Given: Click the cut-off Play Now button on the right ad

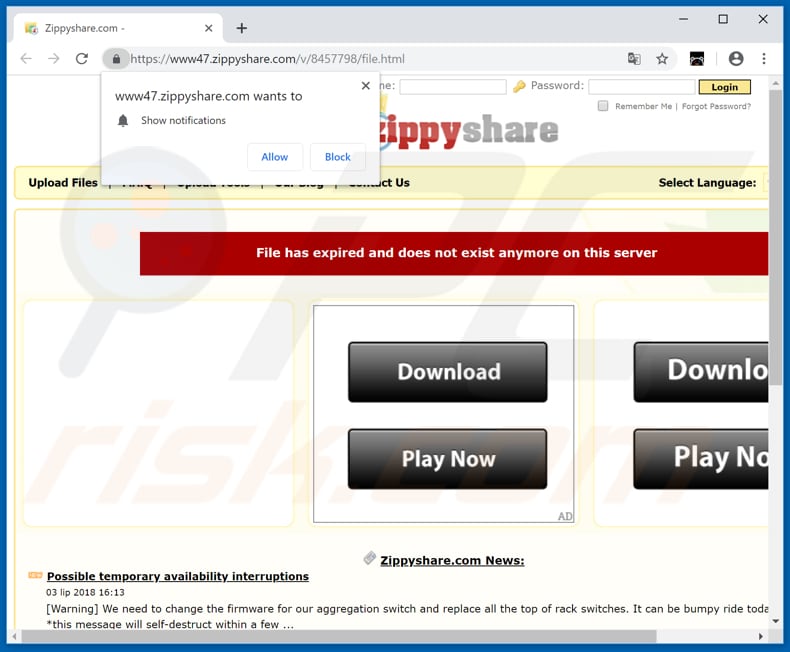Looking at the screenshot, I should pos(701,459).
